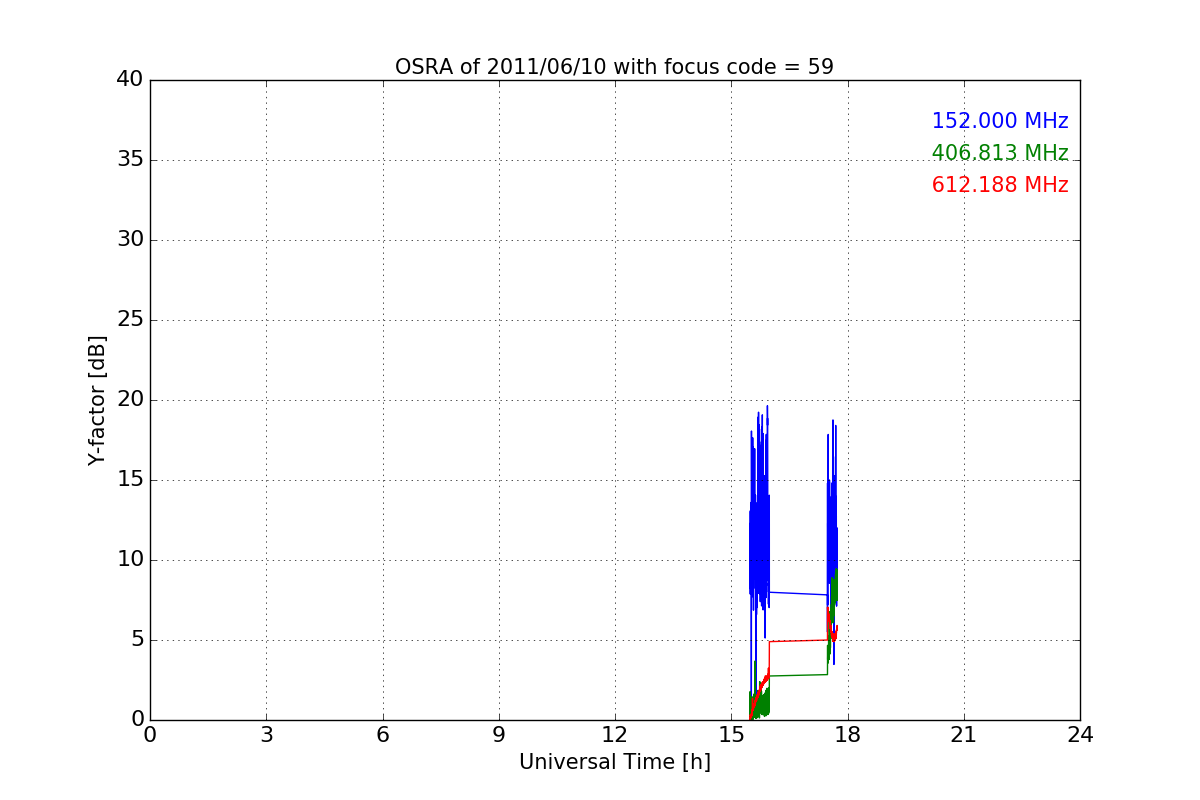Click the y-axis tick label 10
This screenshot has height=800, width=1200.
pos(130,560)
